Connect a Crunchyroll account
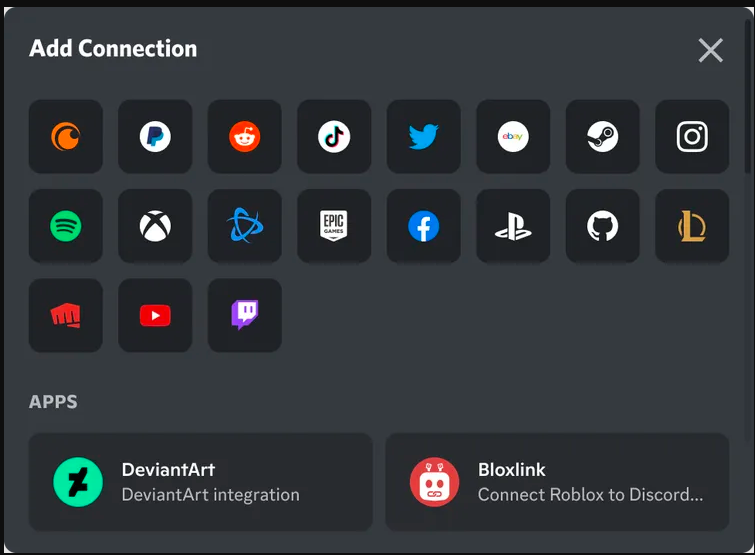This screenshot has width=755, height=555. (65, 136)
